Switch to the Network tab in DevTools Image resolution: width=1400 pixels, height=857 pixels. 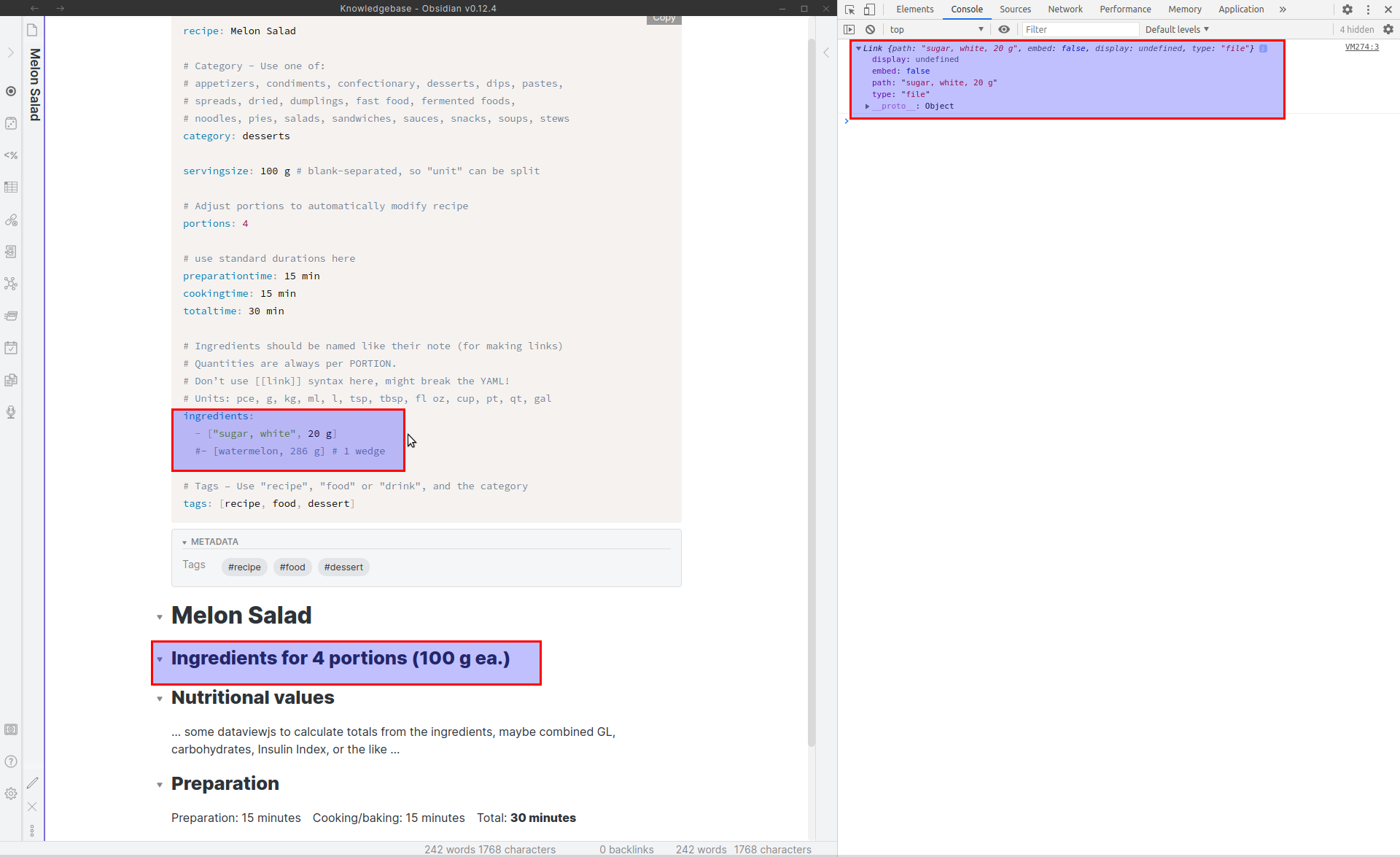(x=1065, y=9)
